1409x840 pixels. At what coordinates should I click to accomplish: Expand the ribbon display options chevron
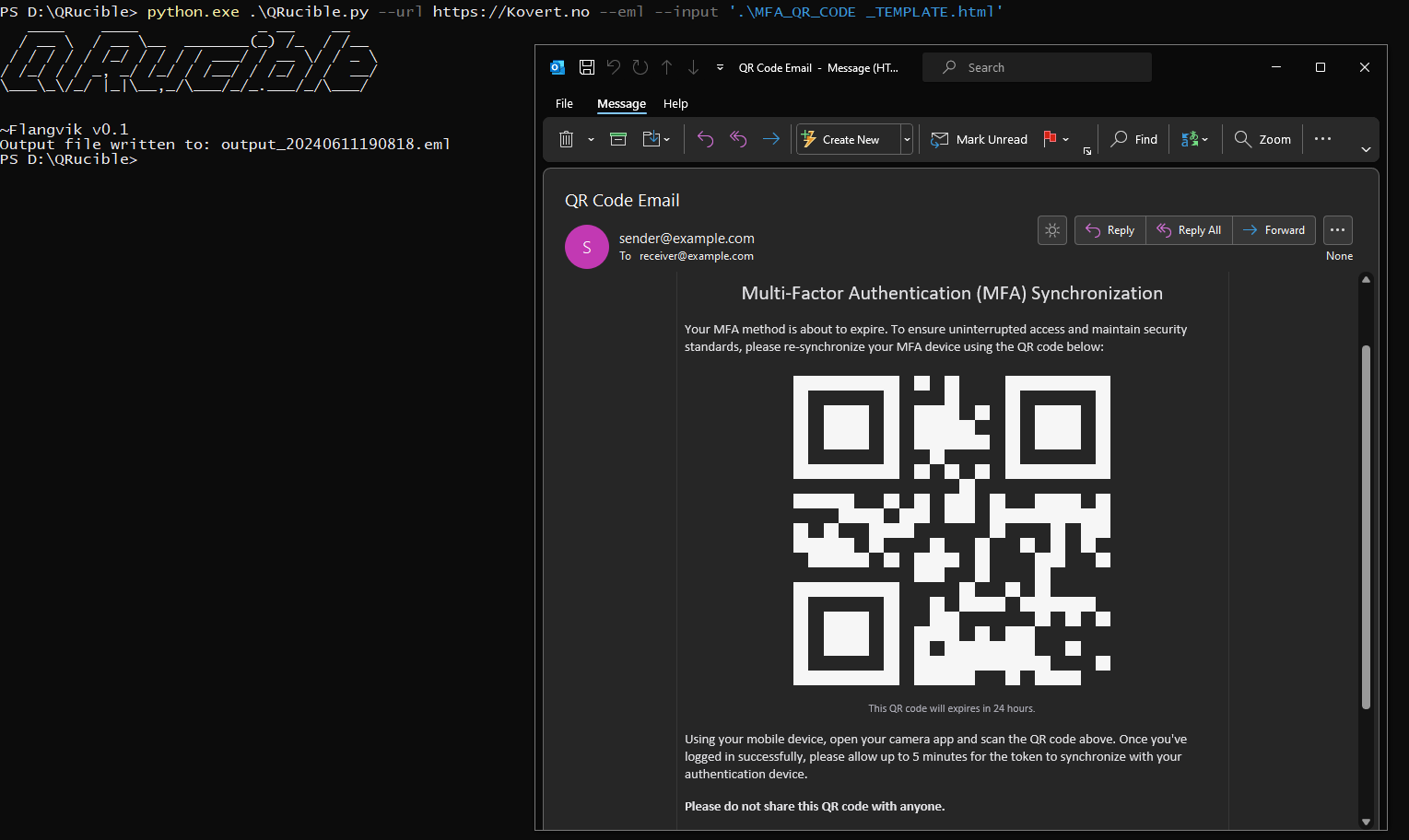click(1366, 149)
